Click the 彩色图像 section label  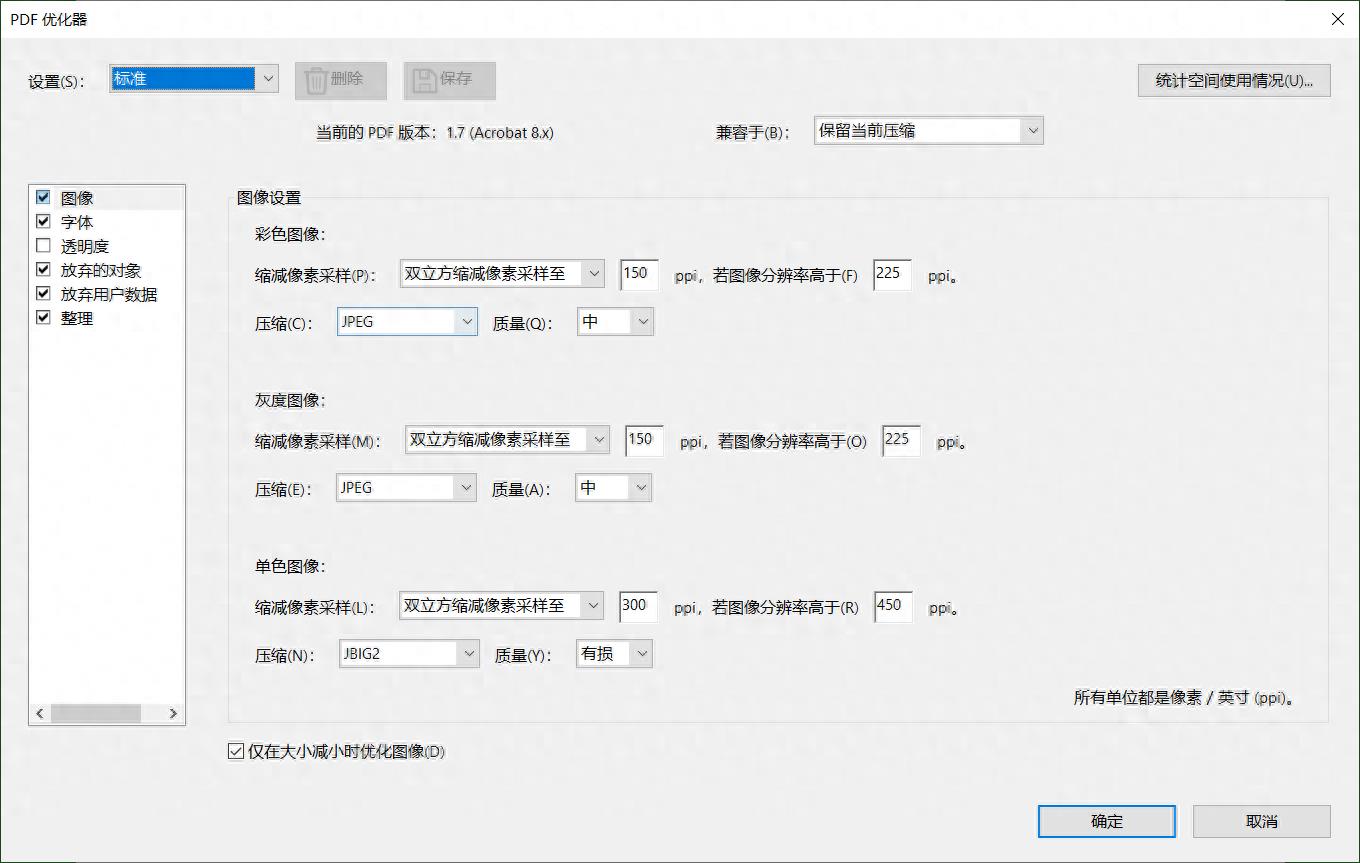pos(291,235)
